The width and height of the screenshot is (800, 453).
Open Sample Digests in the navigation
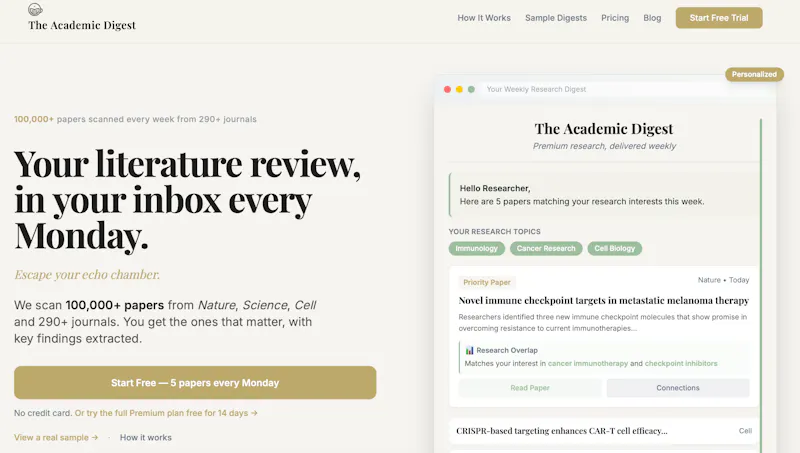556,18
